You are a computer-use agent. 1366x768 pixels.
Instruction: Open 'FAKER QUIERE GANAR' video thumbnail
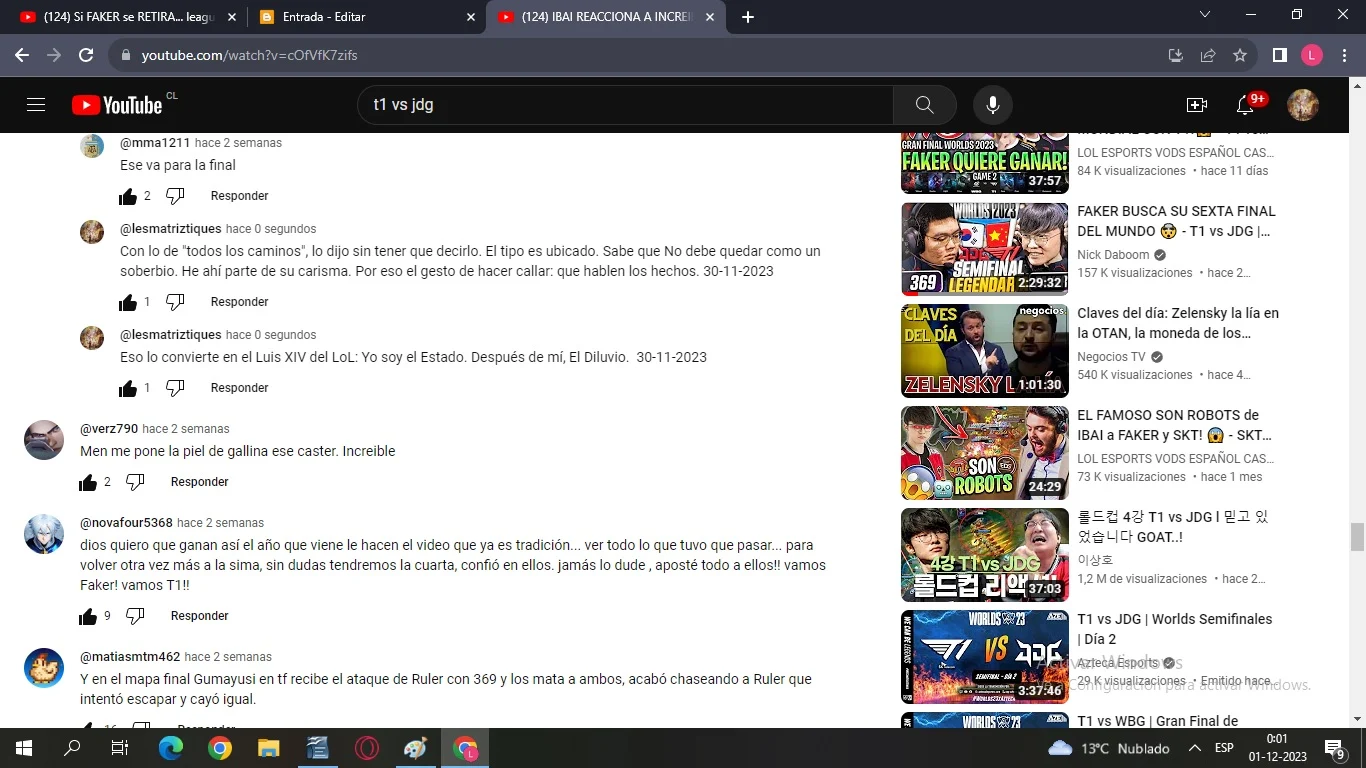point(985,162)
